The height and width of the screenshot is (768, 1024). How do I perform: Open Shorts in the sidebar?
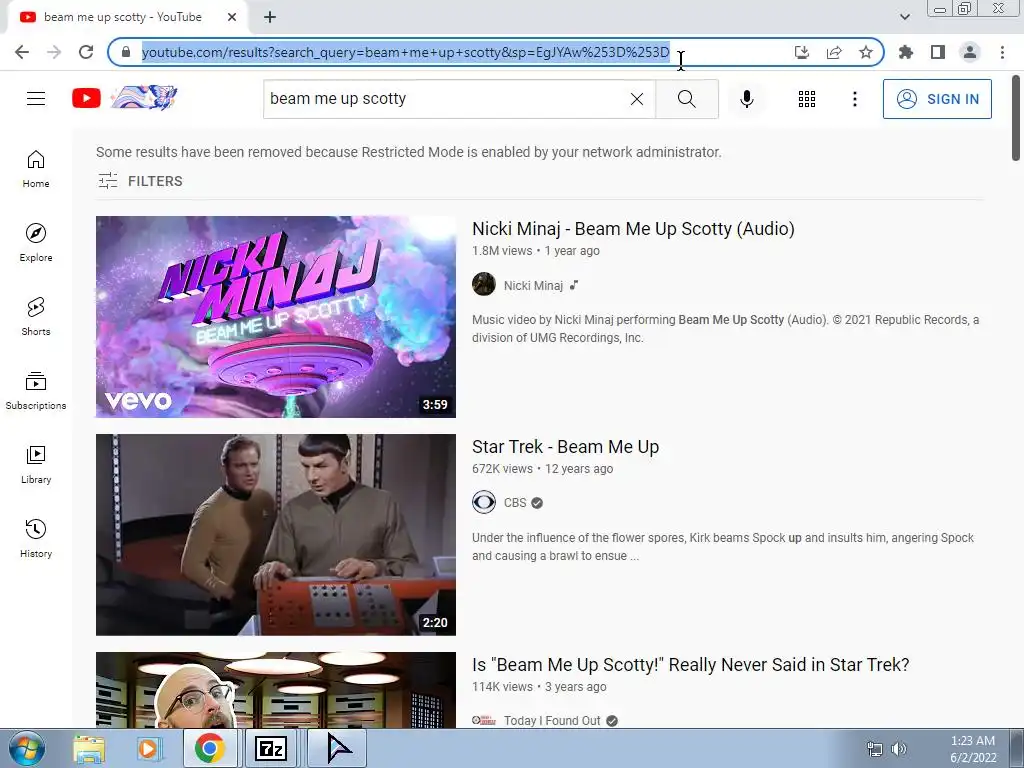(36, 317)
